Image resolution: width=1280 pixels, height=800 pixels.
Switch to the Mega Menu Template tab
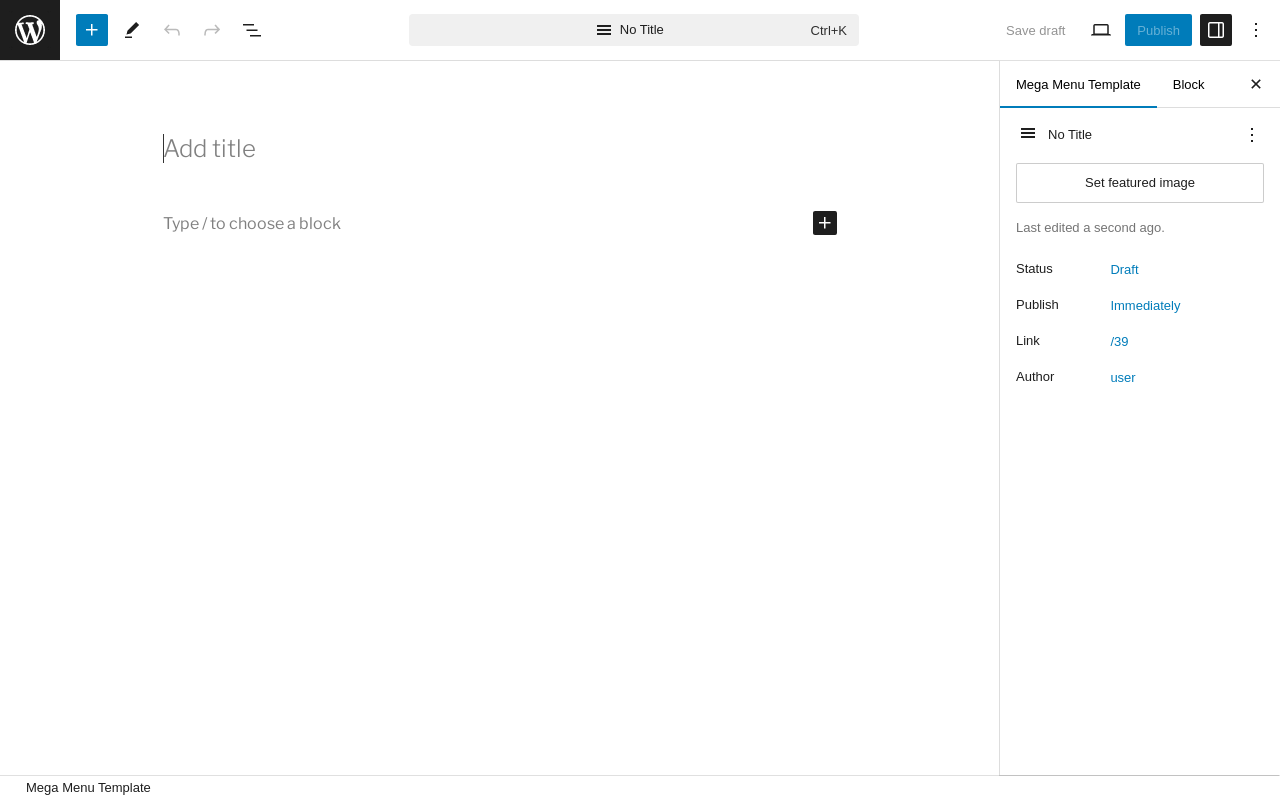coord(1078,84)
